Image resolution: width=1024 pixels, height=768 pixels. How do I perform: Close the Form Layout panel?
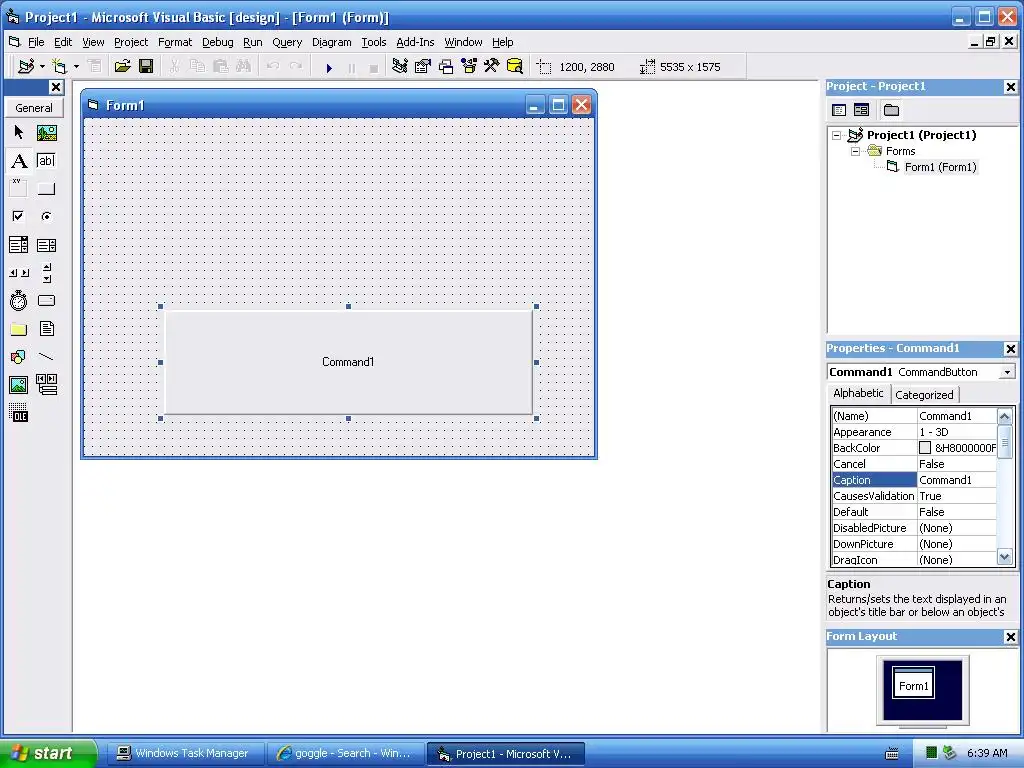point(1010,637)
